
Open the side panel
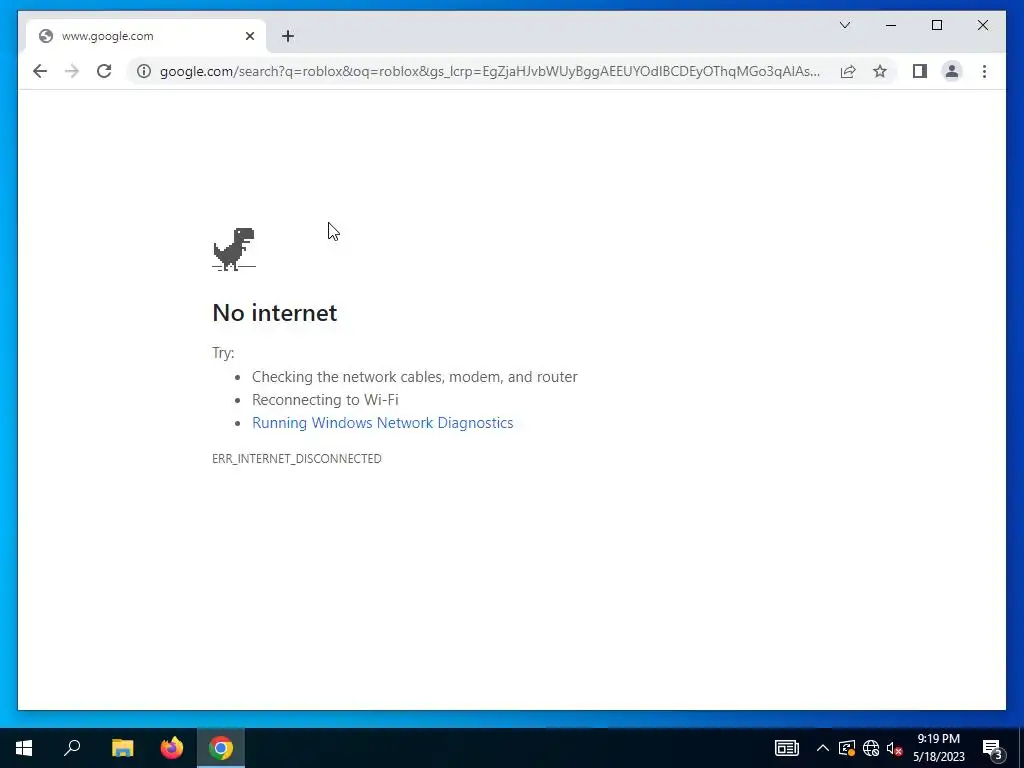click(920, 71)
